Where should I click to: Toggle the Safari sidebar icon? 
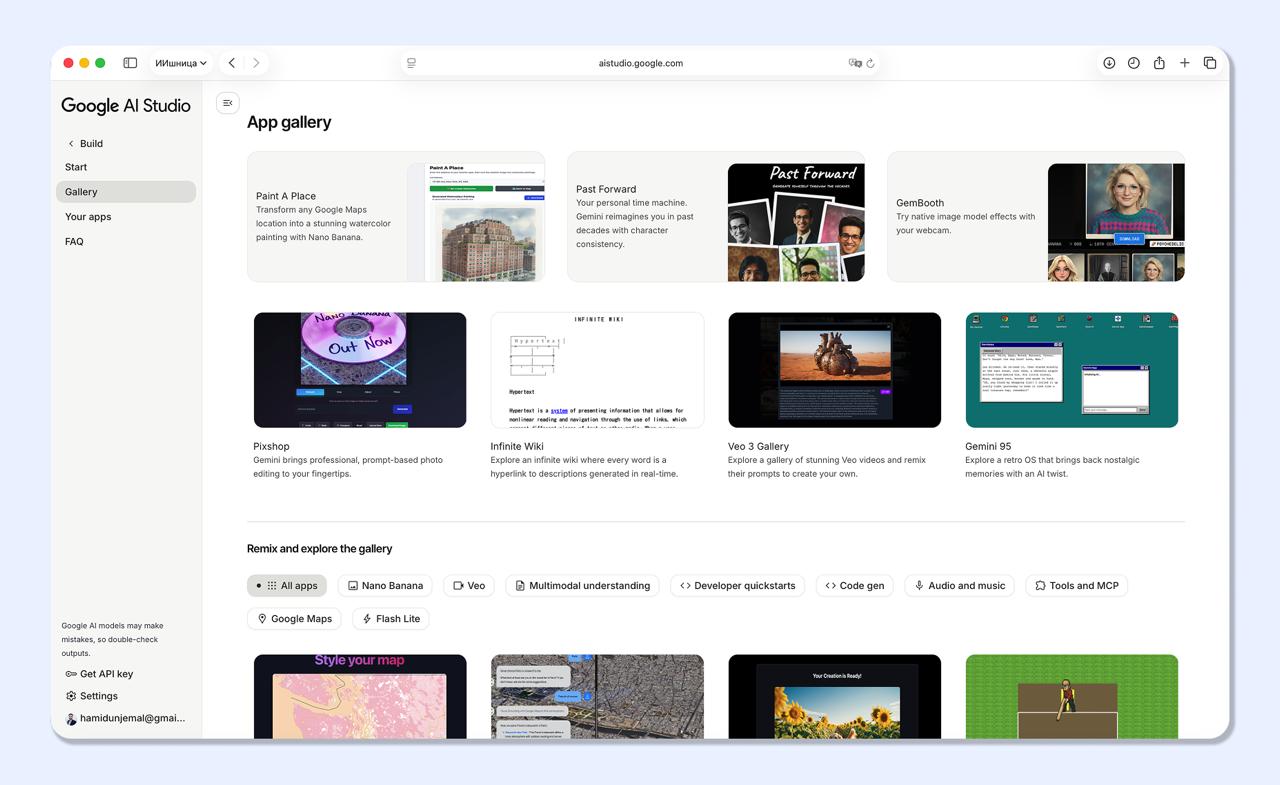coord(130,63)
